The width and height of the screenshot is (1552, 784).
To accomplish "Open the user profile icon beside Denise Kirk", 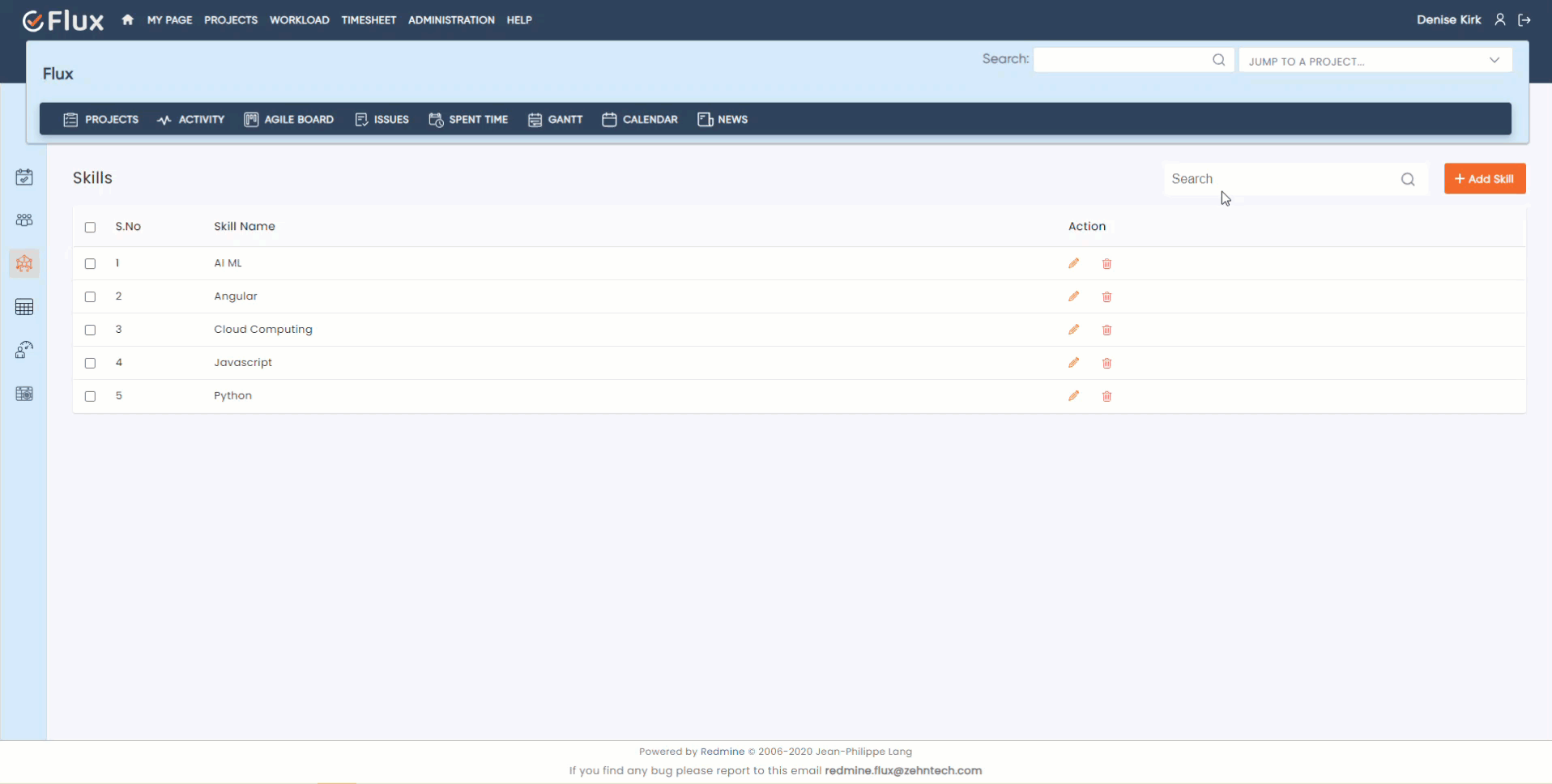I will coord(1500,20).
